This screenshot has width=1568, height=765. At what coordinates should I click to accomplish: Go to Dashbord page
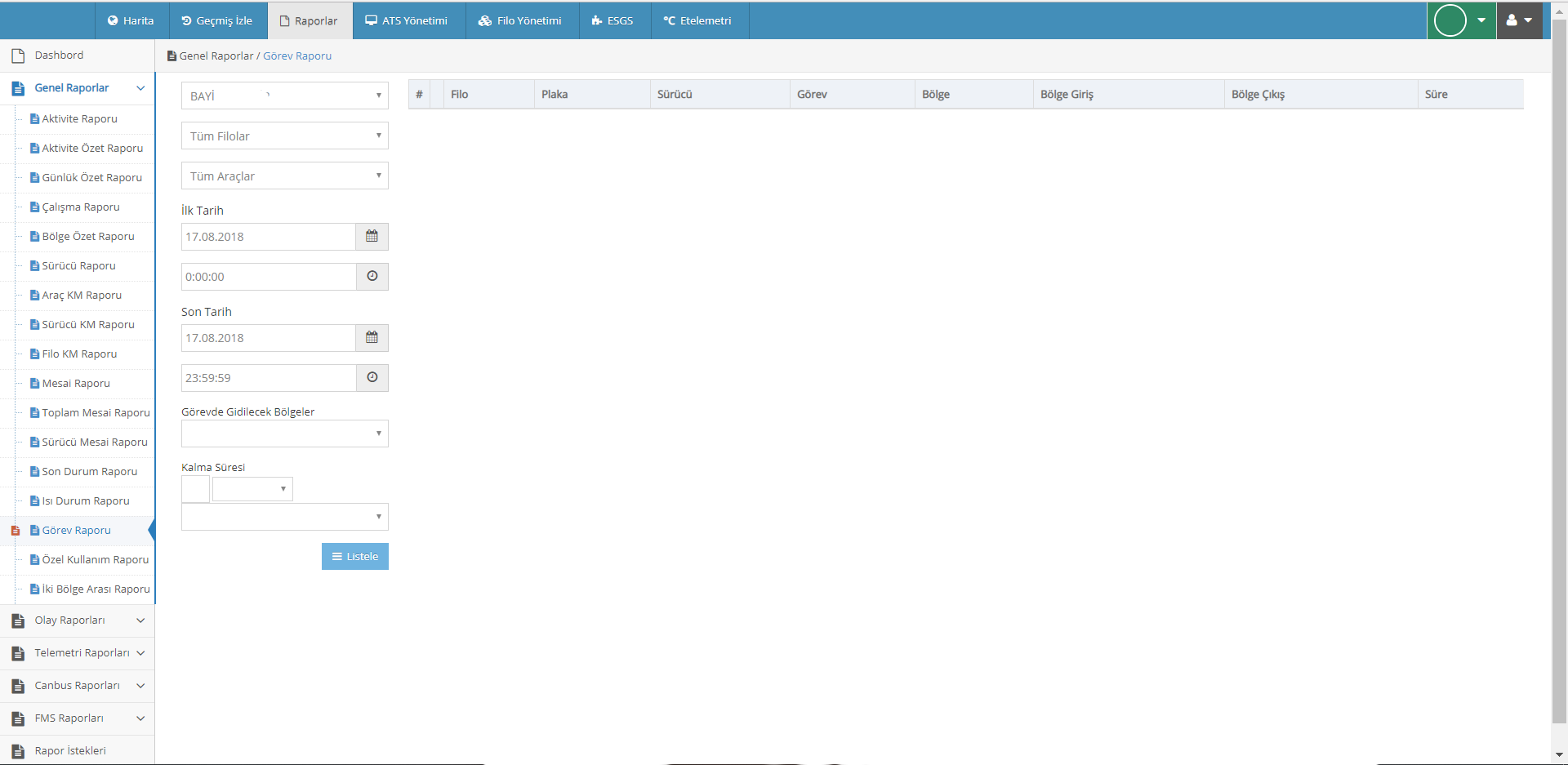77,56
